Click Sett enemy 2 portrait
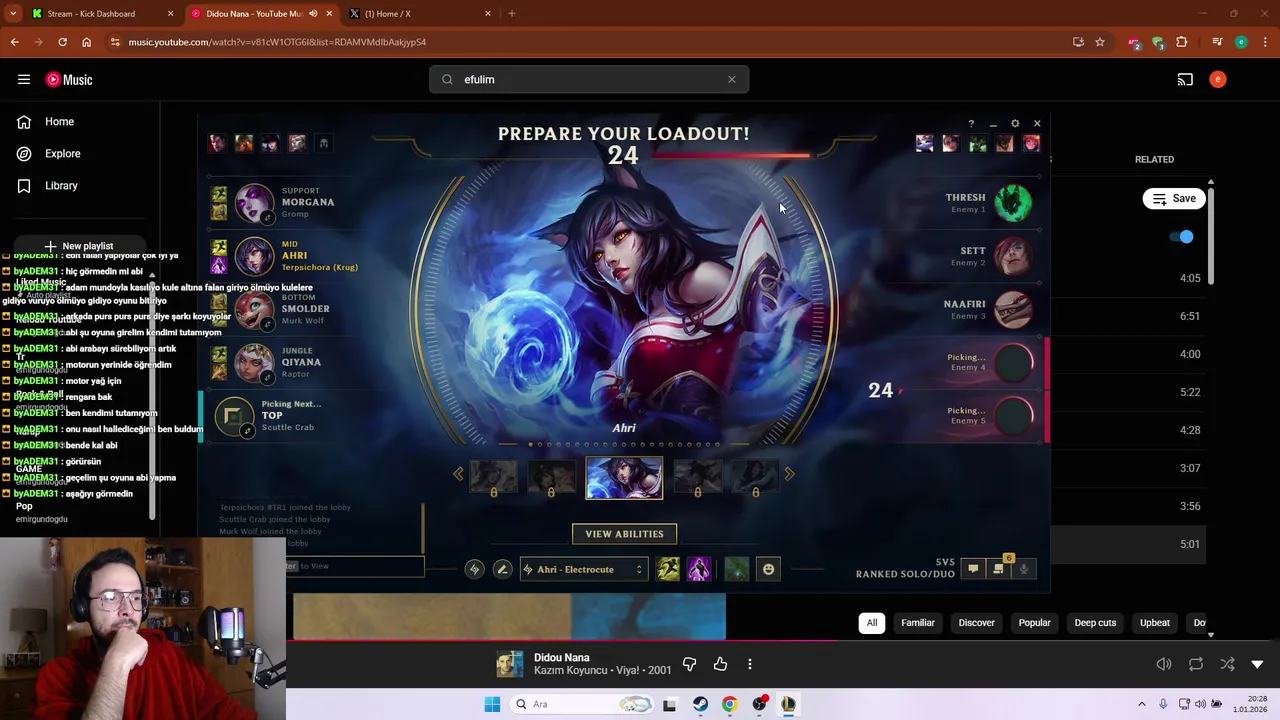Viewport: 1280px width, 720px height. pyautogui.click(x=1013, y=256)
